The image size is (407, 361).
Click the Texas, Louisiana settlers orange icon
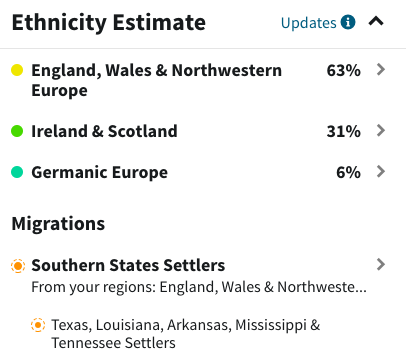(x=38, y=325)
